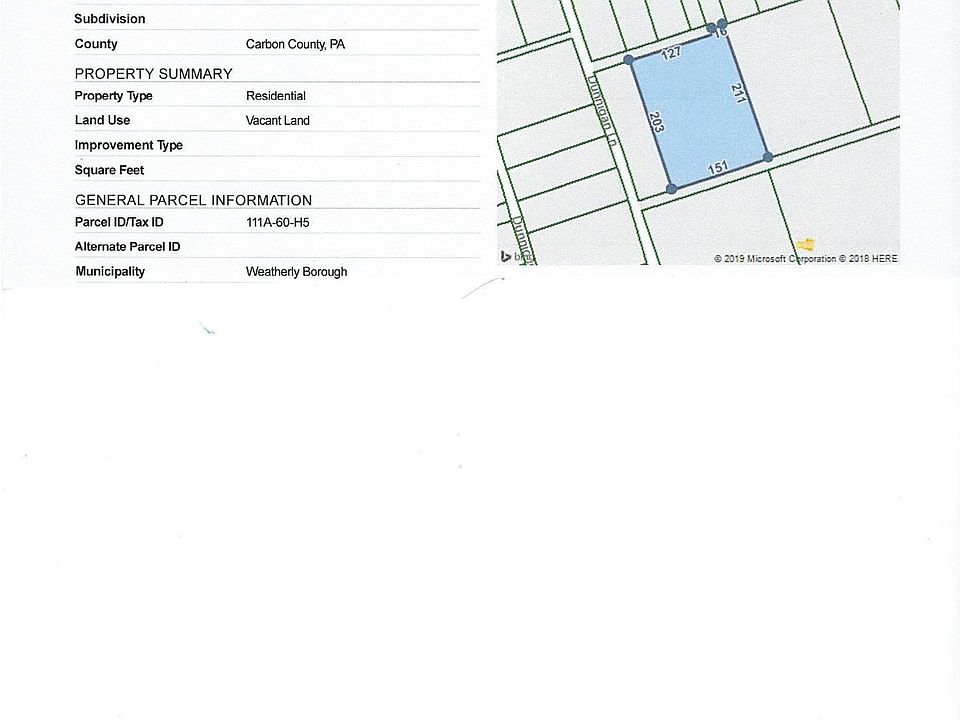Click the 151 edge length label
The width and height of the screenshot is (960, 720).
[717, 168]
